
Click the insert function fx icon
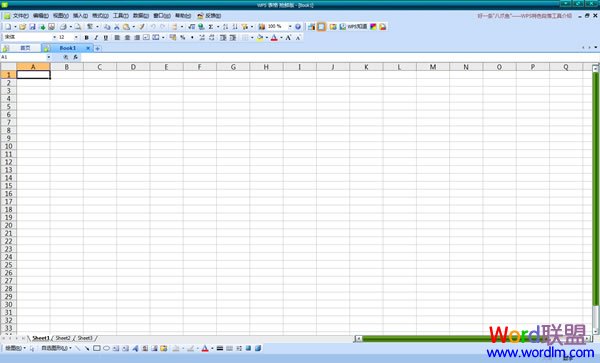pos(75,57)
